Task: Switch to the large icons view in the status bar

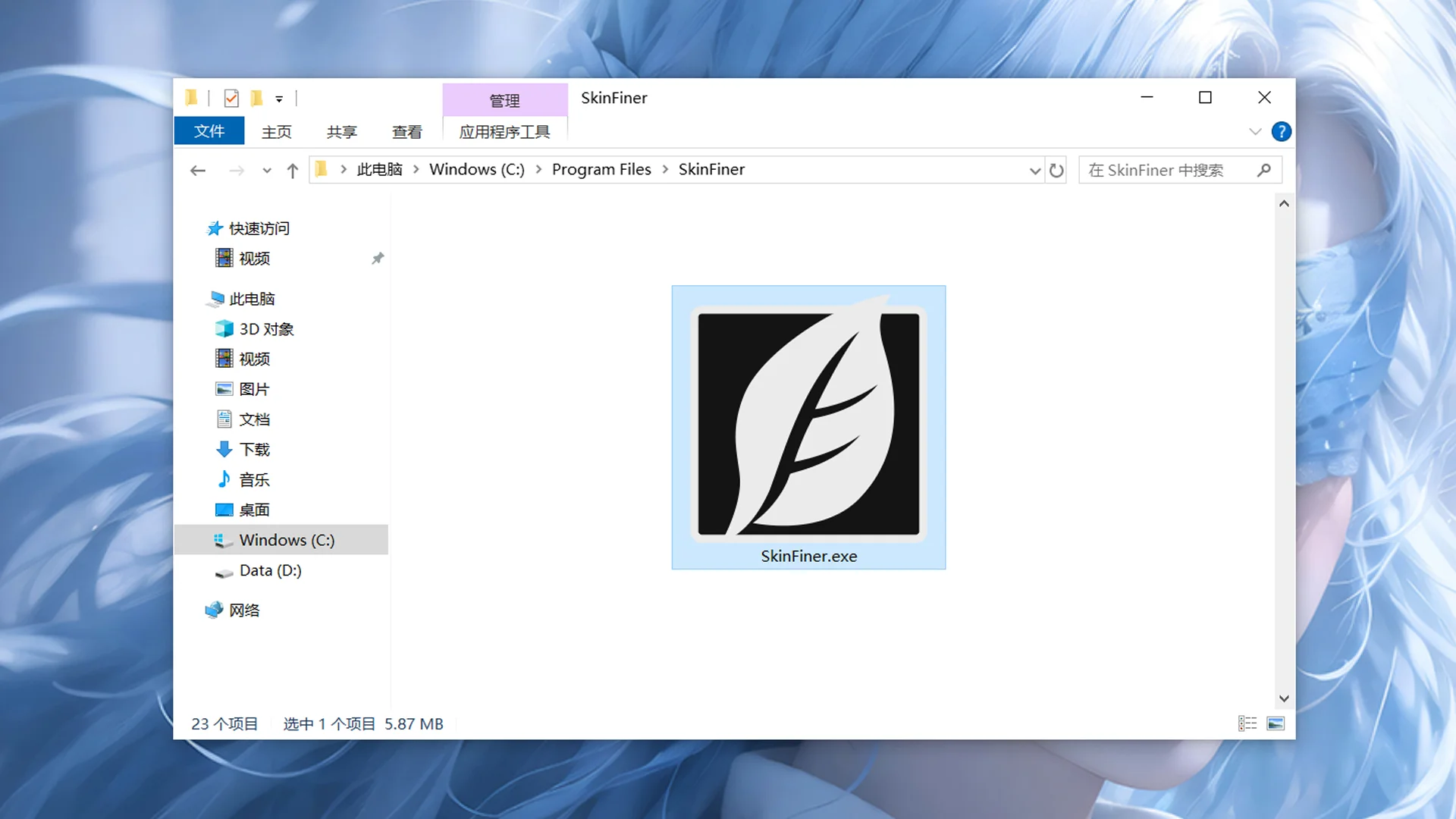Action: [x=1276, y=723]
